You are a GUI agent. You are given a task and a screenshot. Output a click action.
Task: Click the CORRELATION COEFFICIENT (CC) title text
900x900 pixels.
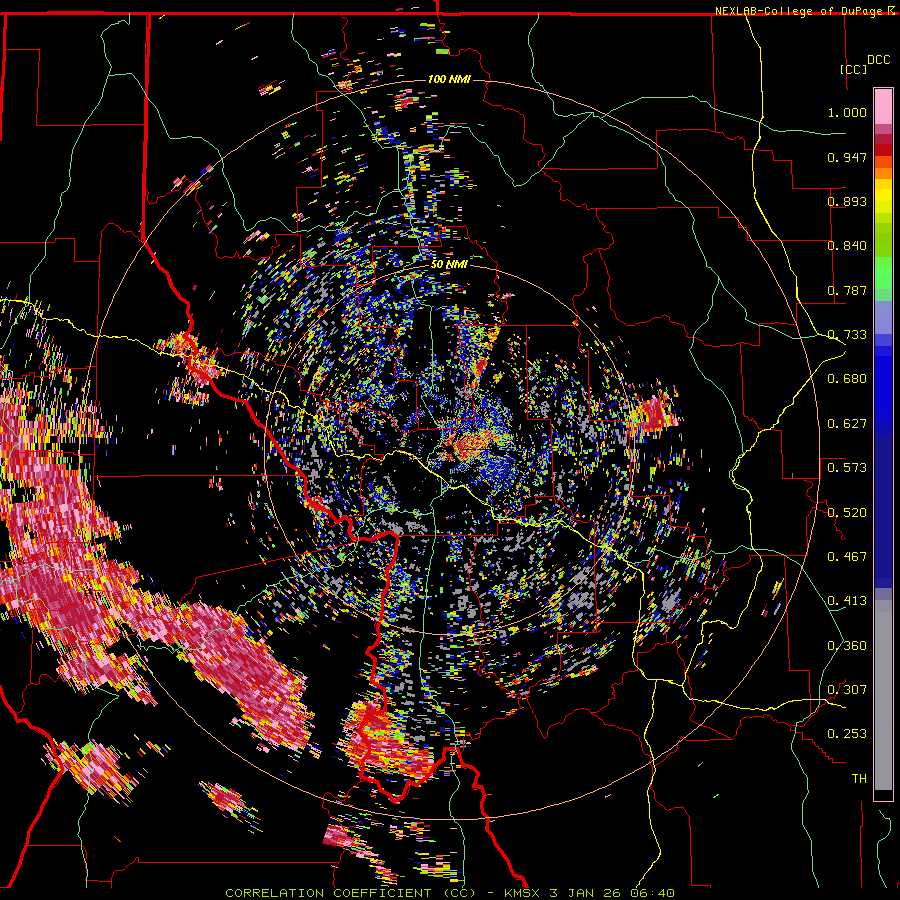(350, 893)
